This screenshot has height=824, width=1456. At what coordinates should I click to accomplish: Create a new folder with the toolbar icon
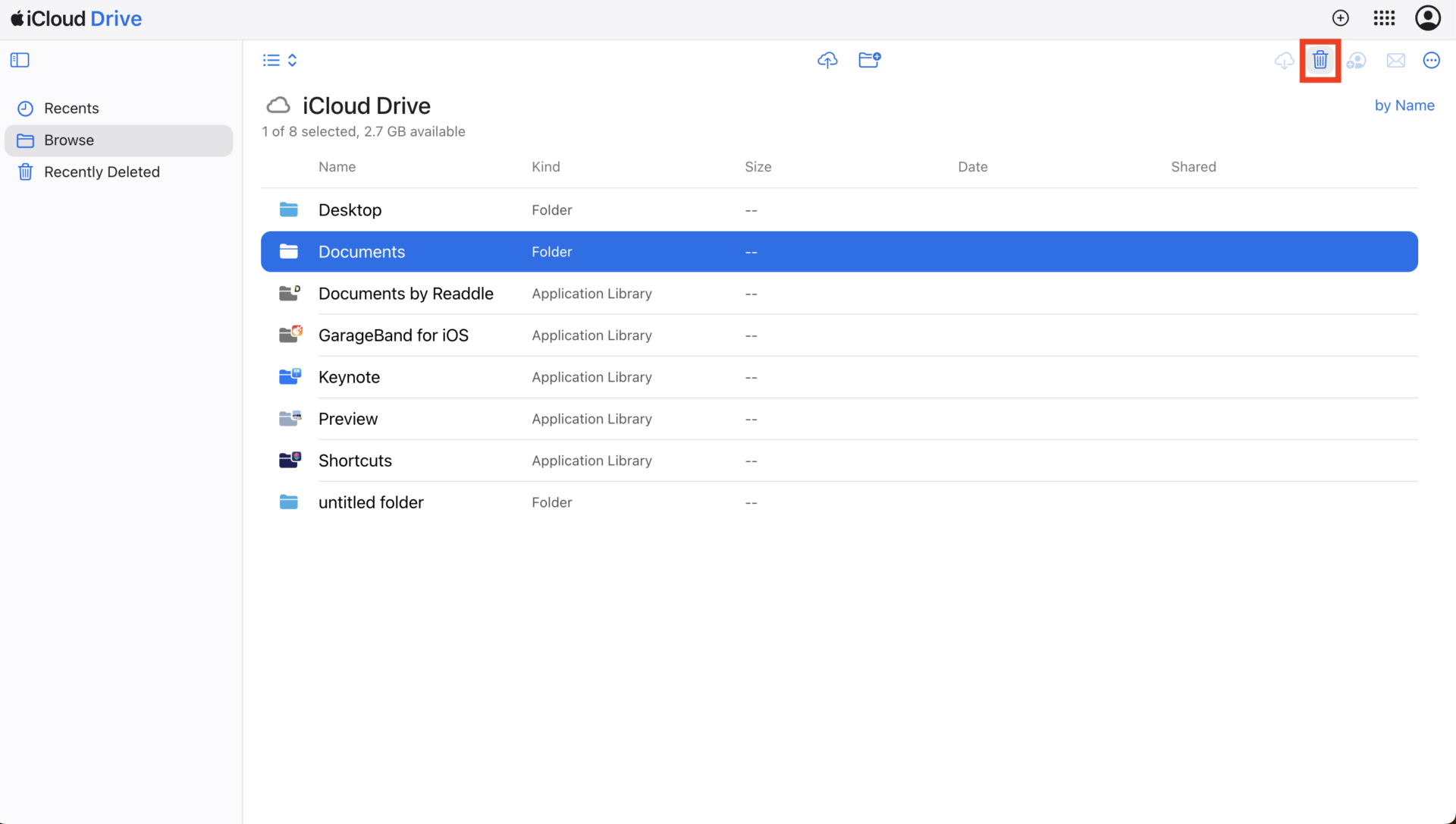point(869,60)
